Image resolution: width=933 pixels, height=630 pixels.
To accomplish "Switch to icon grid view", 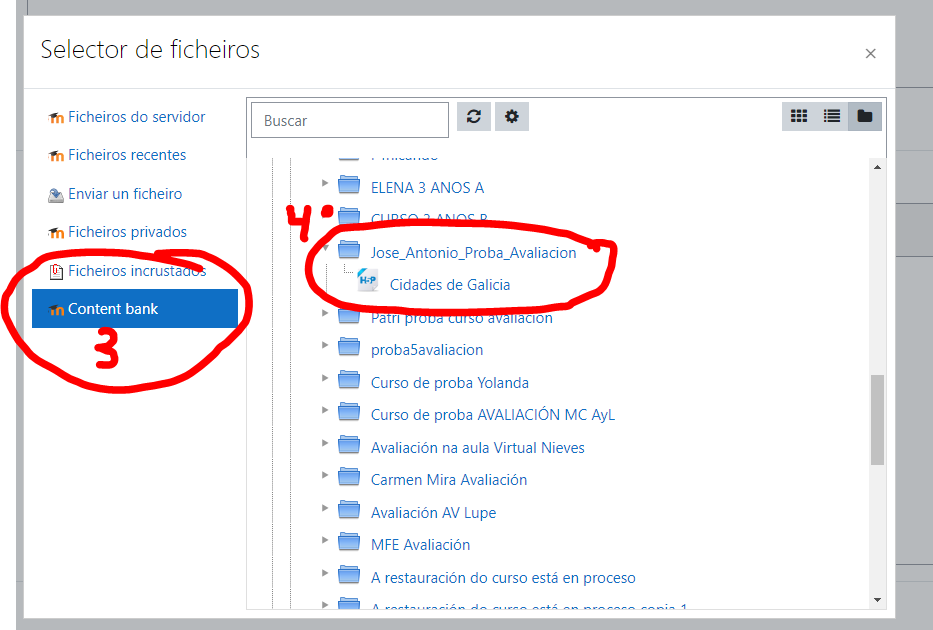I will pos(798,117).
